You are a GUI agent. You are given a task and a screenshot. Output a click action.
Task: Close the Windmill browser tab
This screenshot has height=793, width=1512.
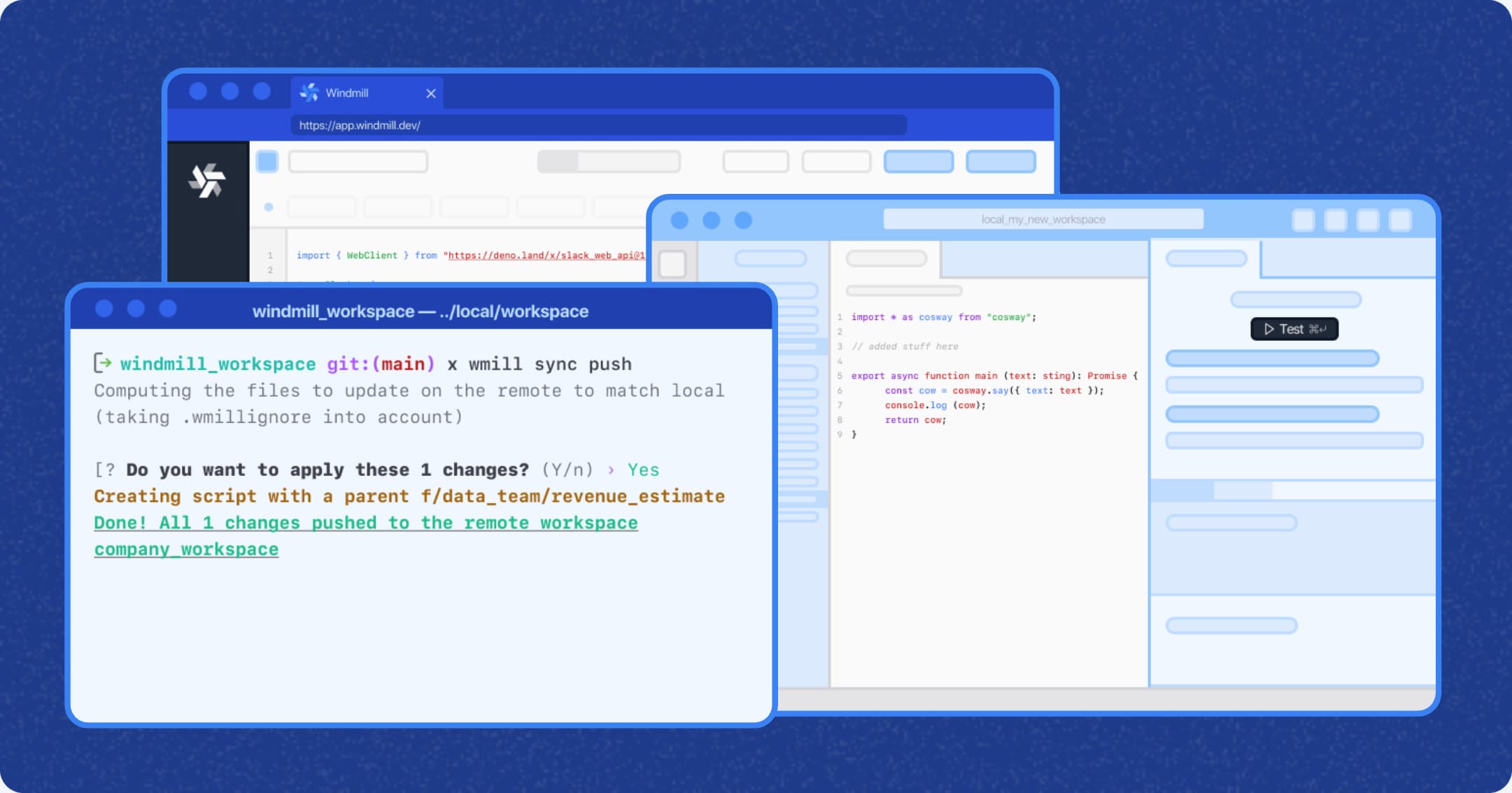[x=431, y=93]
